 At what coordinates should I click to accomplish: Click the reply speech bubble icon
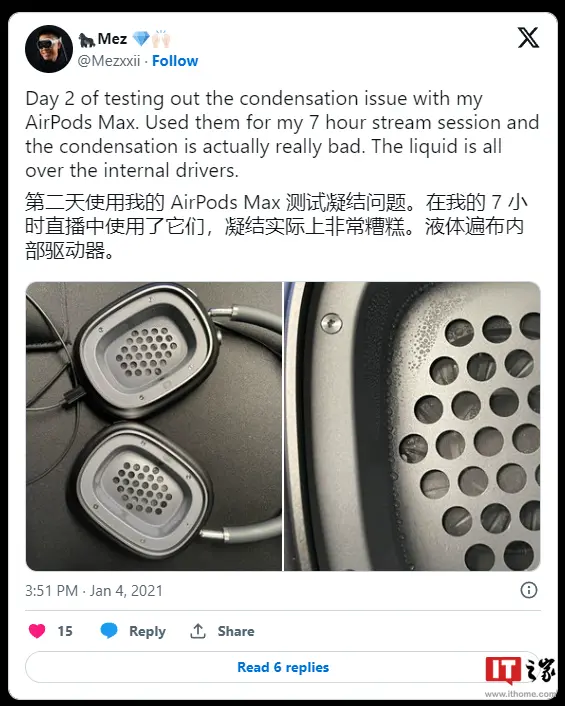pos(108,631)
